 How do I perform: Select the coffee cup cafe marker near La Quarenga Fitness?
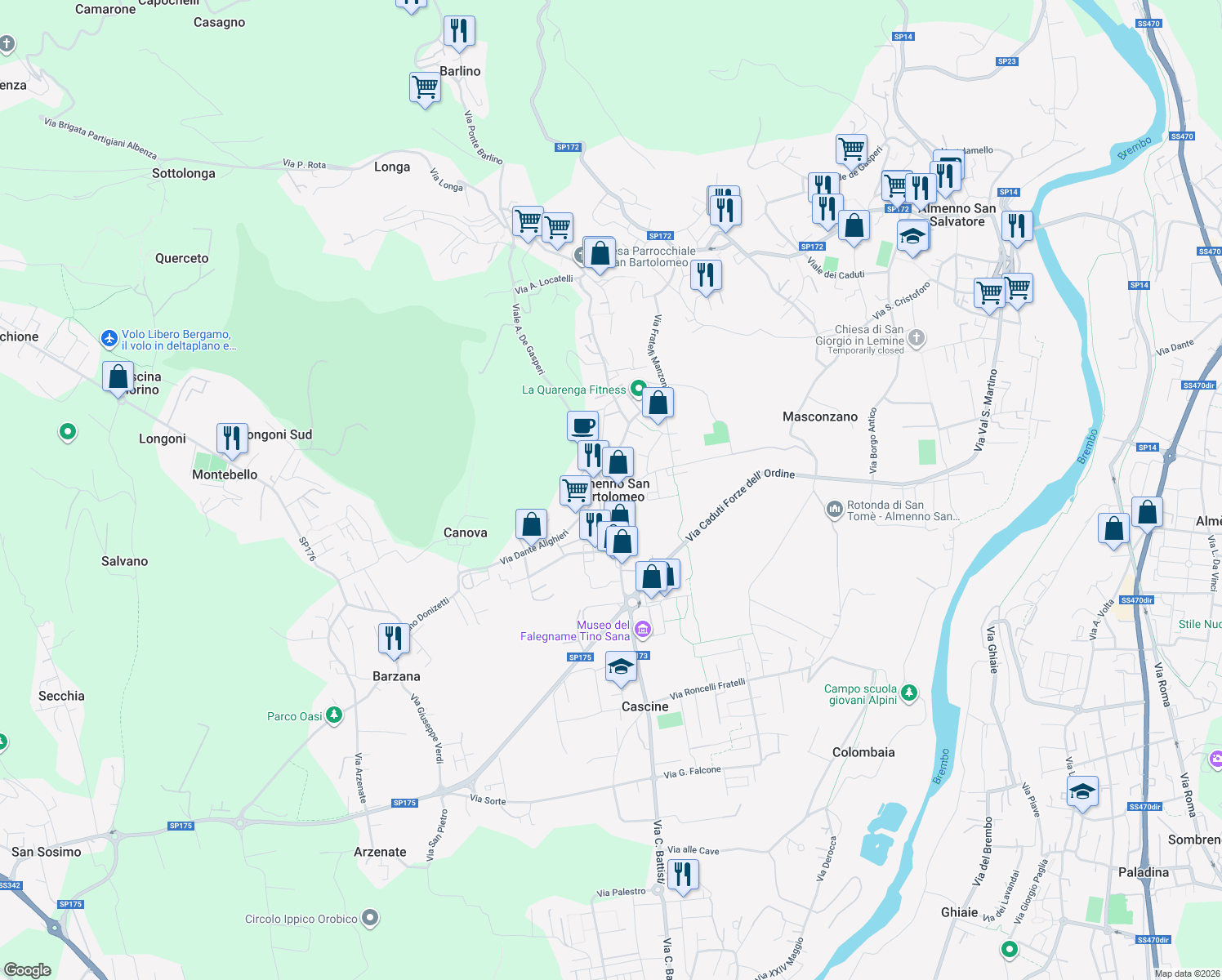[582, 425]
